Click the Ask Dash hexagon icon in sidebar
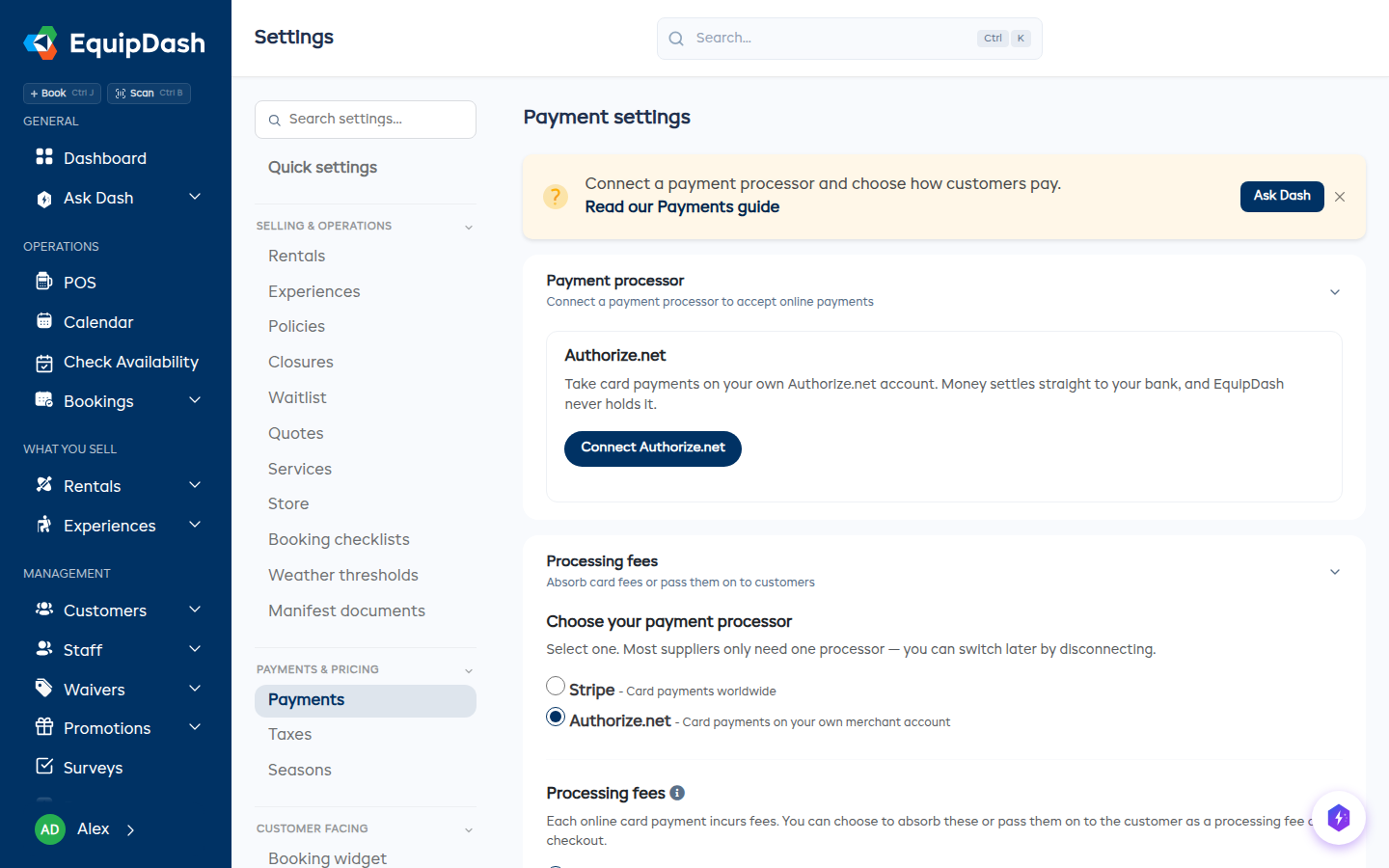 [44, 199]
